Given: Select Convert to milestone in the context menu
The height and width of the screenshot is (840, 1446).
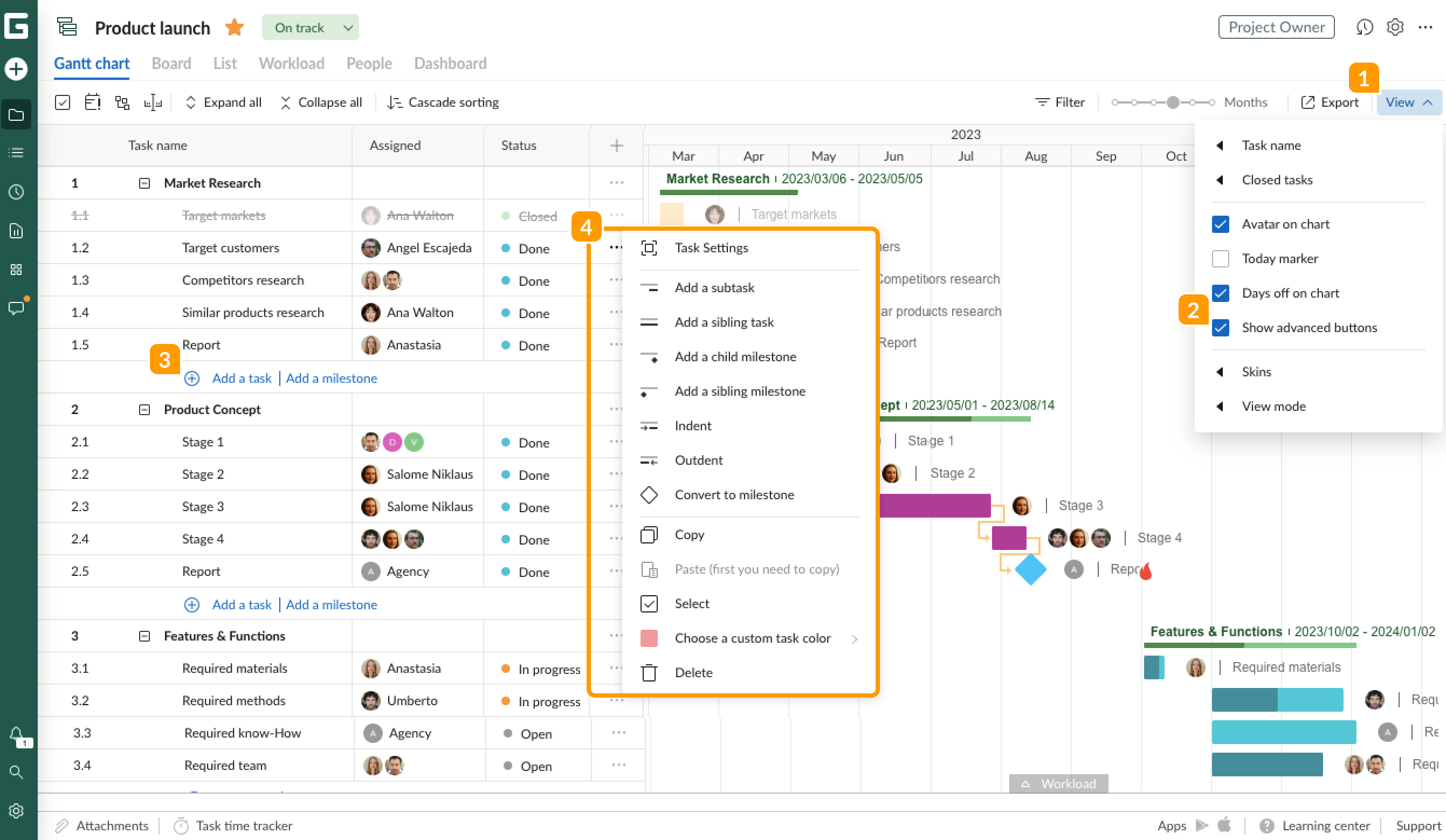Looking at the screenshot, I should (734, 494).
